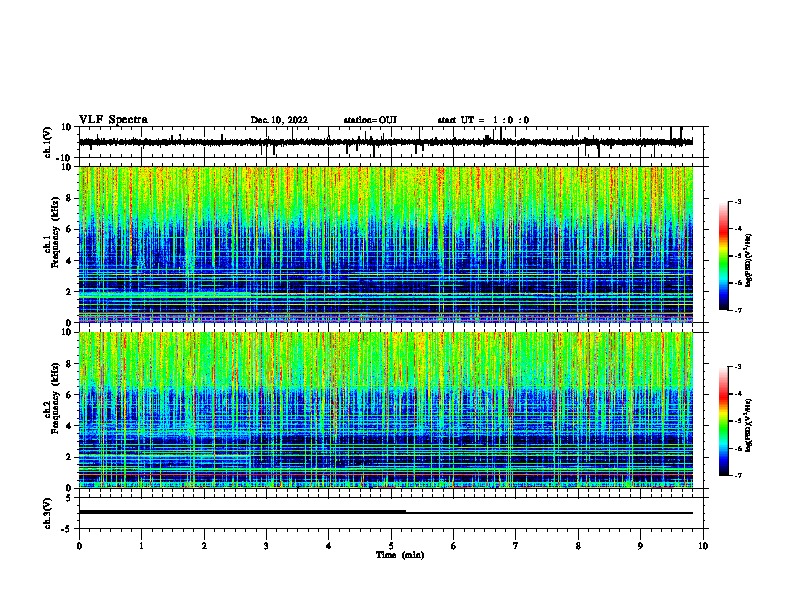Screen dimensions: 792x612
Task: Click the ch.2 spectrogram panel
Action: [x=385, y=410]
